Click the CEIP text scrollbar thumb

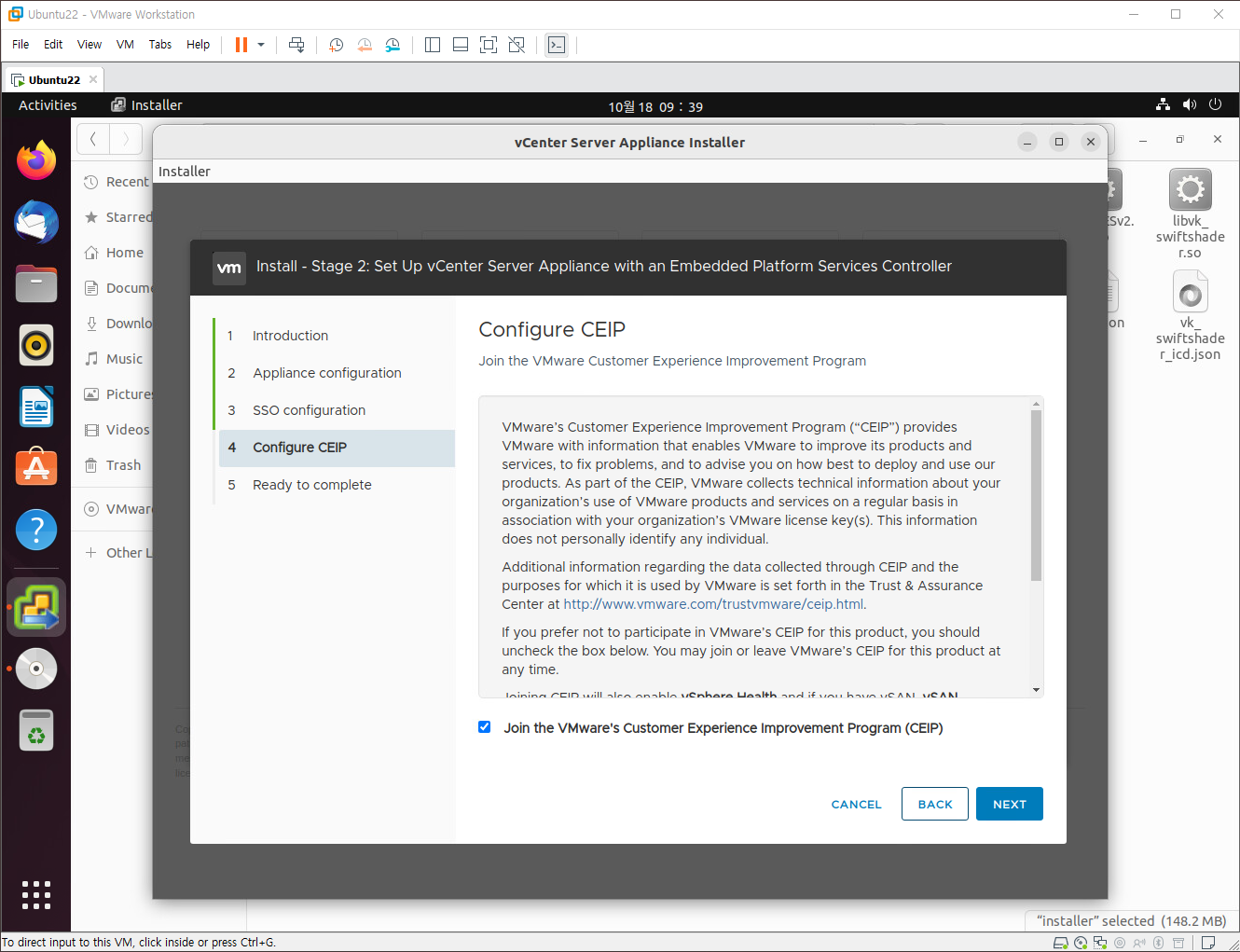coord(1036,495)
